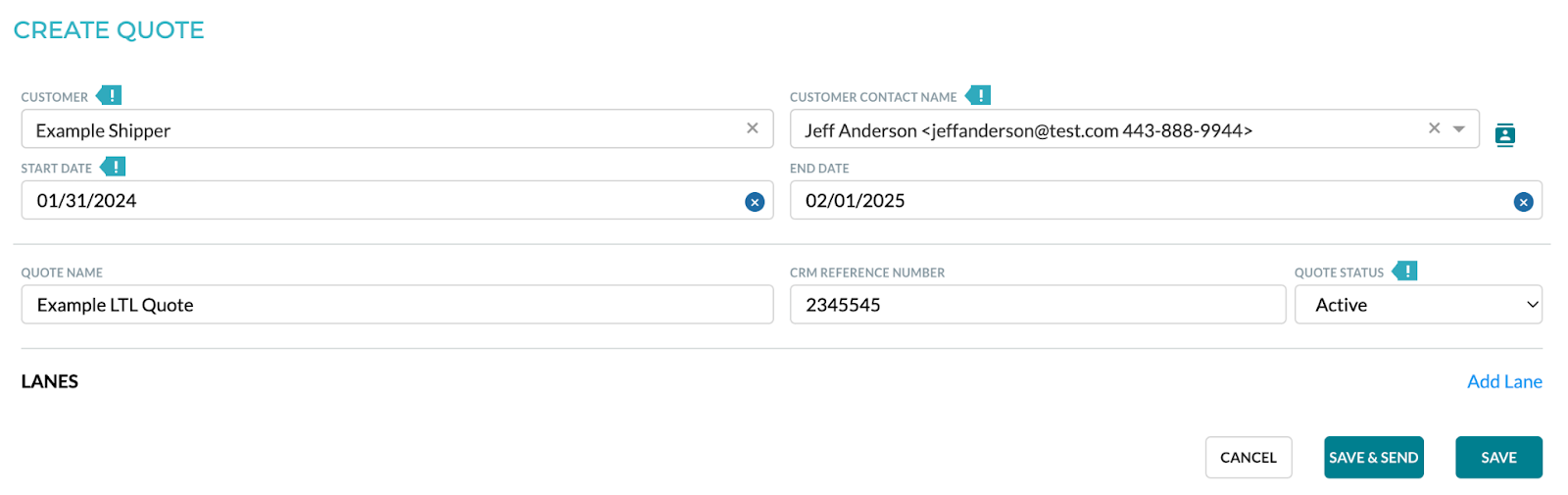Image resolution: width=1568 pixels, height=495 pixels.
Task: Focus the Quote Name text field
Action: point(397,305)
